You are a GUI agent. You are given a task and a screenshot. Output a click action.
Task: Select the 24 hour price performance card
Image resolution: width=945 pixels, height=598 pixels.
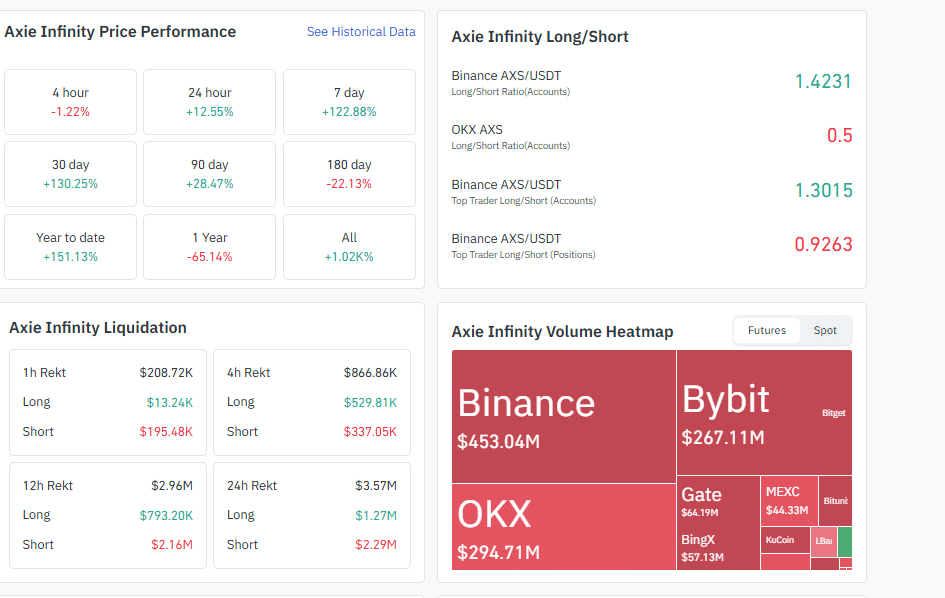[x=209, y=102]
